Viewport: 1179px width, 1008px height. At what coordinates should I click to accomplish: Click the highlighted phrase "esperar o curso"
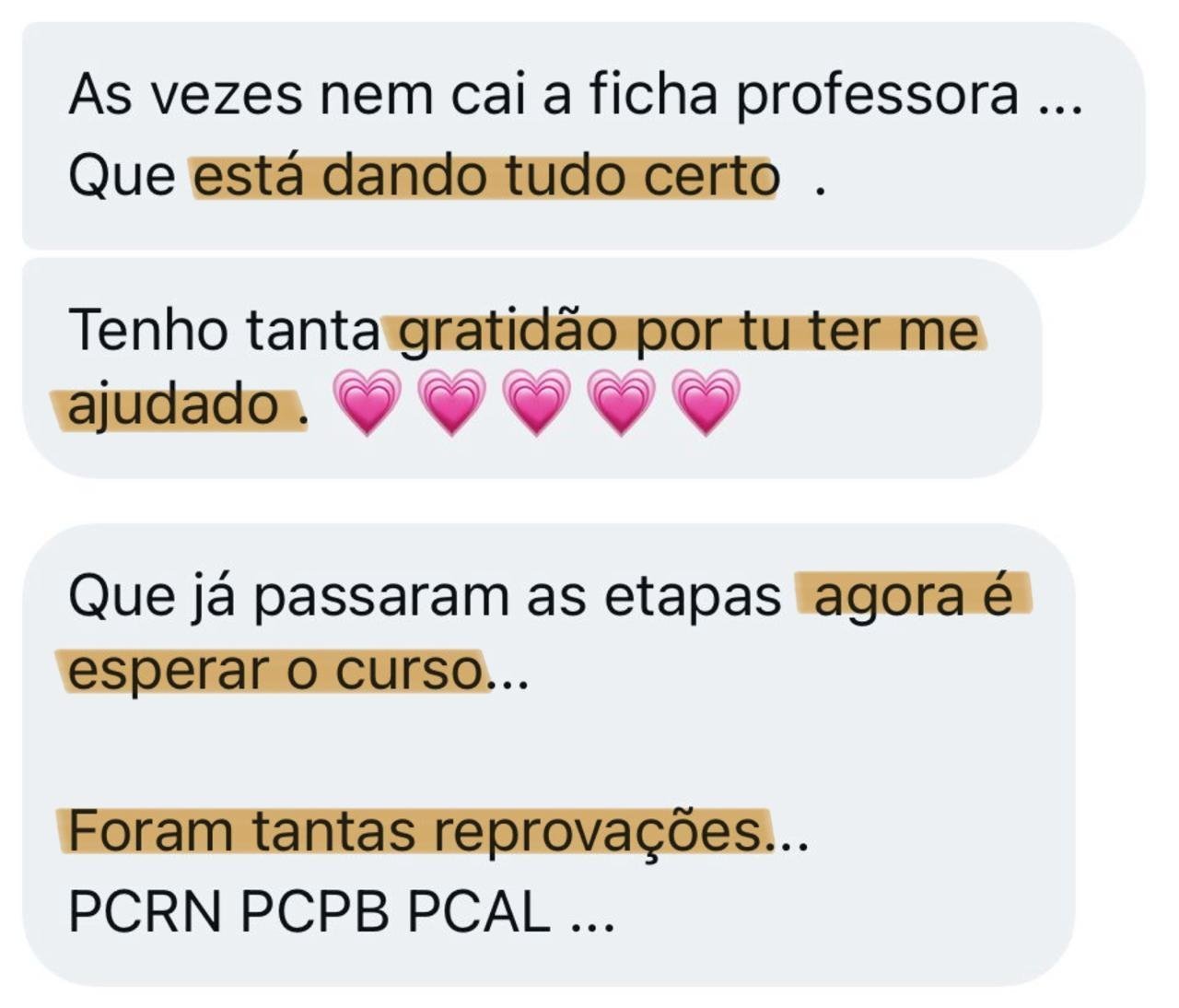[276, 670]
